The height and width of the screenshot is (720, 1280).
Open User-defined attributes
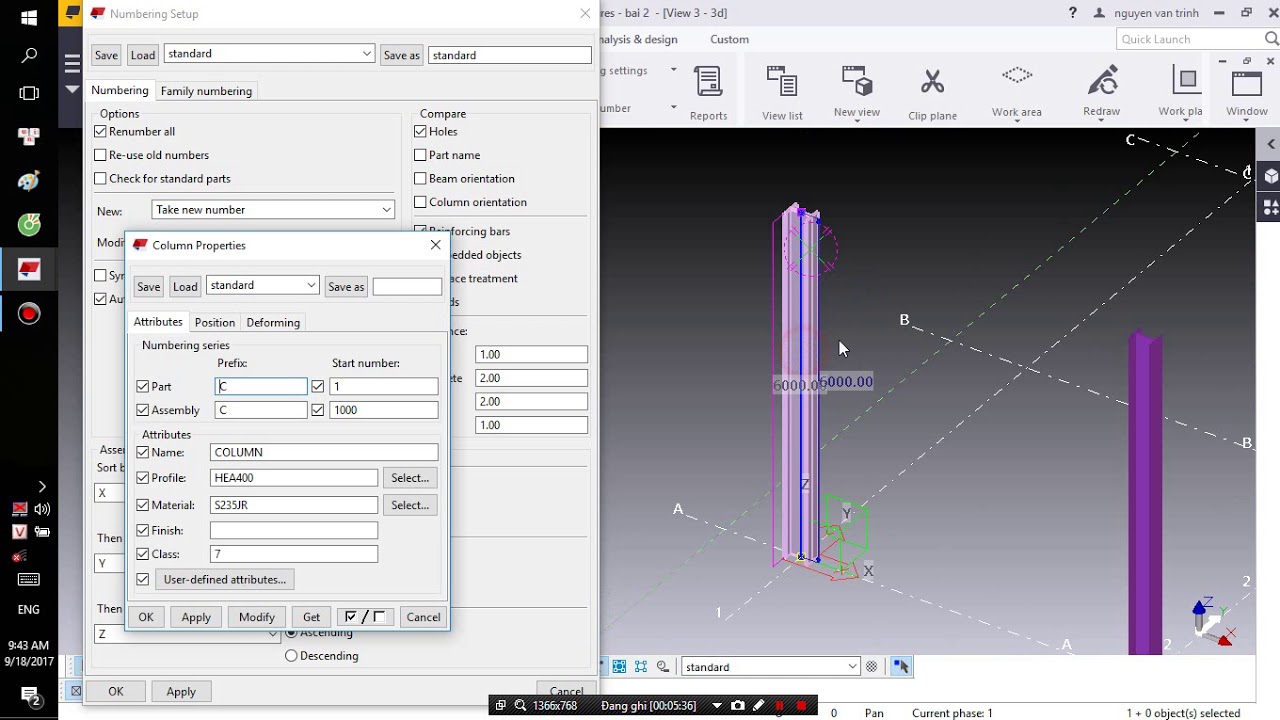225,580
